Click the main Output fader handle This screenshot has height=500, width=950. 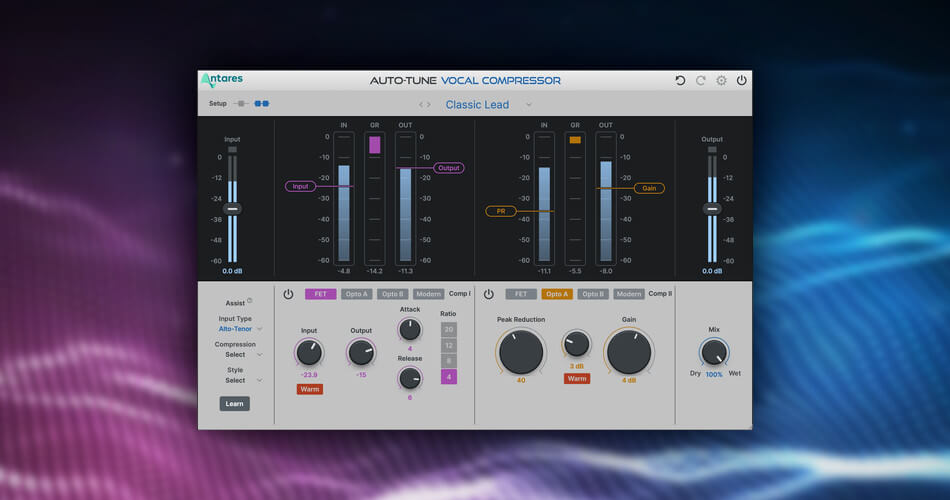tap(712, 208)
